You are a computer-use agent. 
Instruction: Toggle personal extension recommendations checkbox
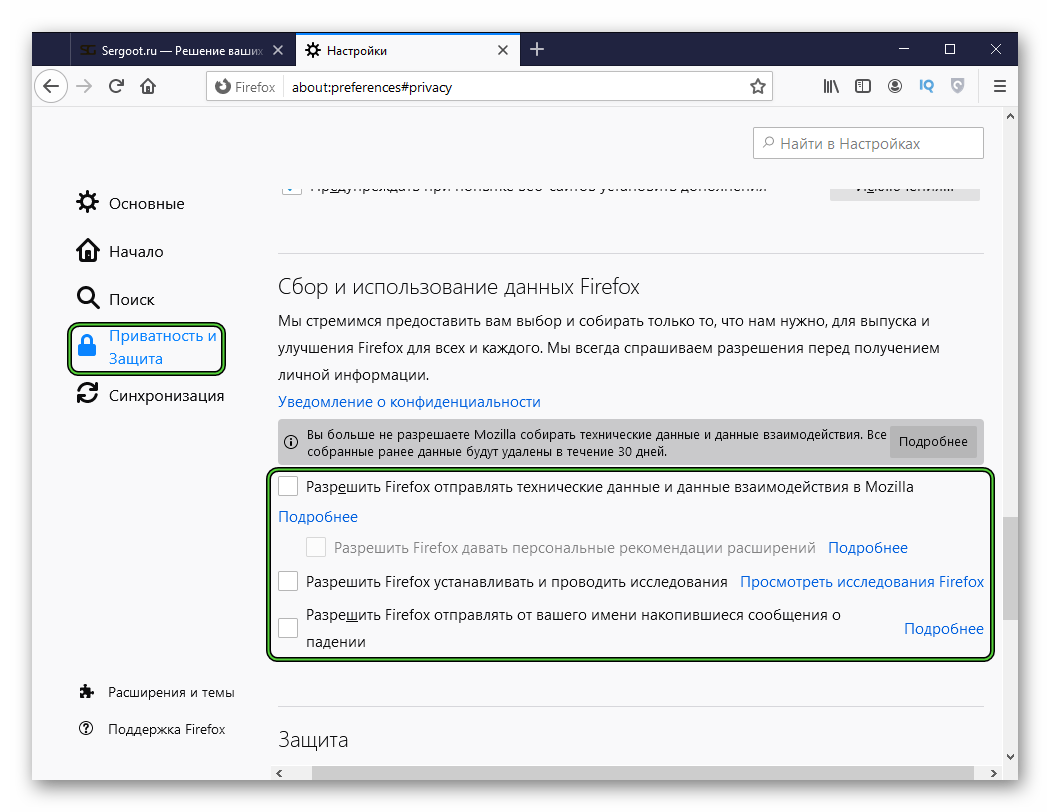316,548
